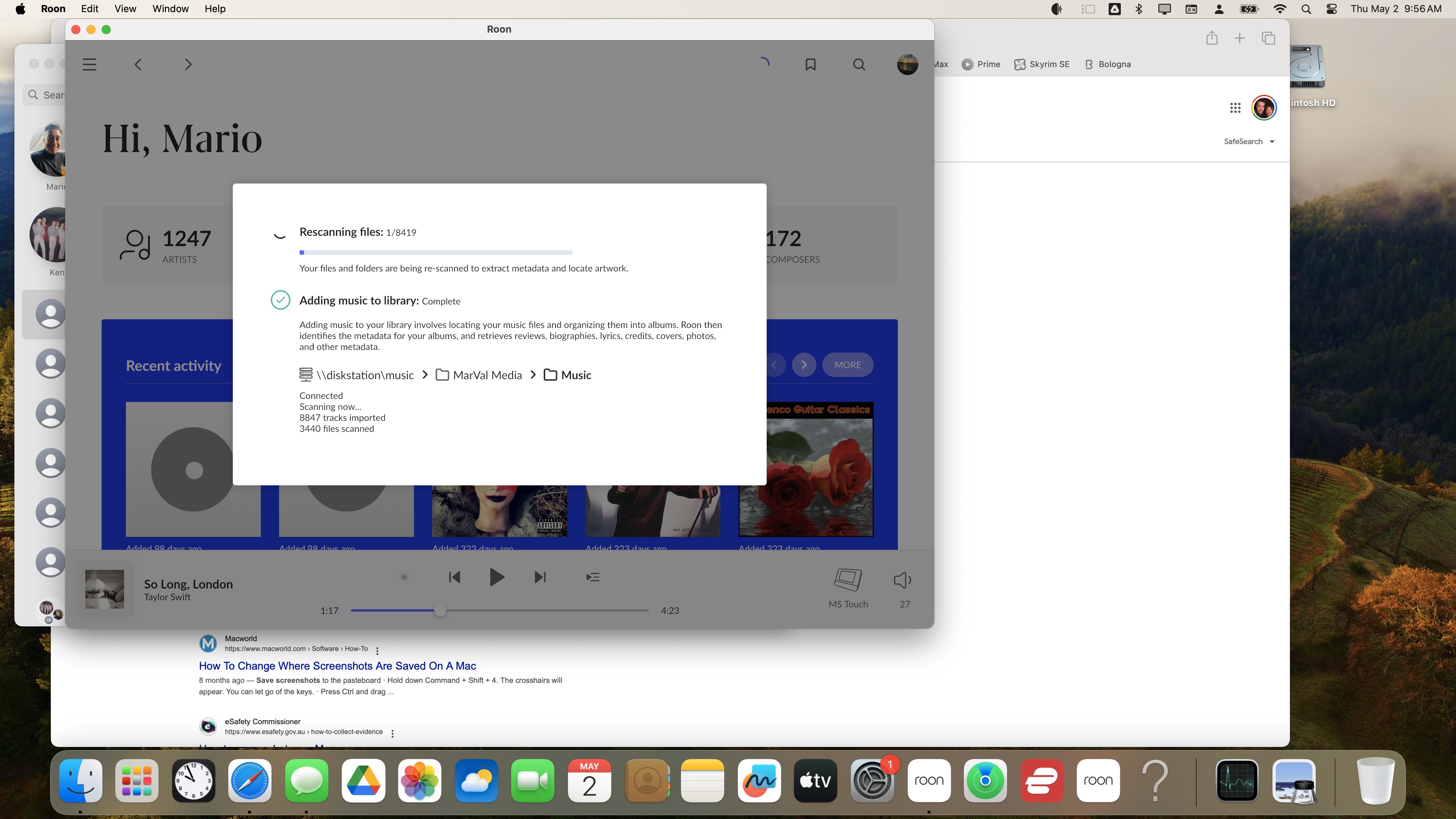Open the 1247 Artists stat tile

[167, 245]
